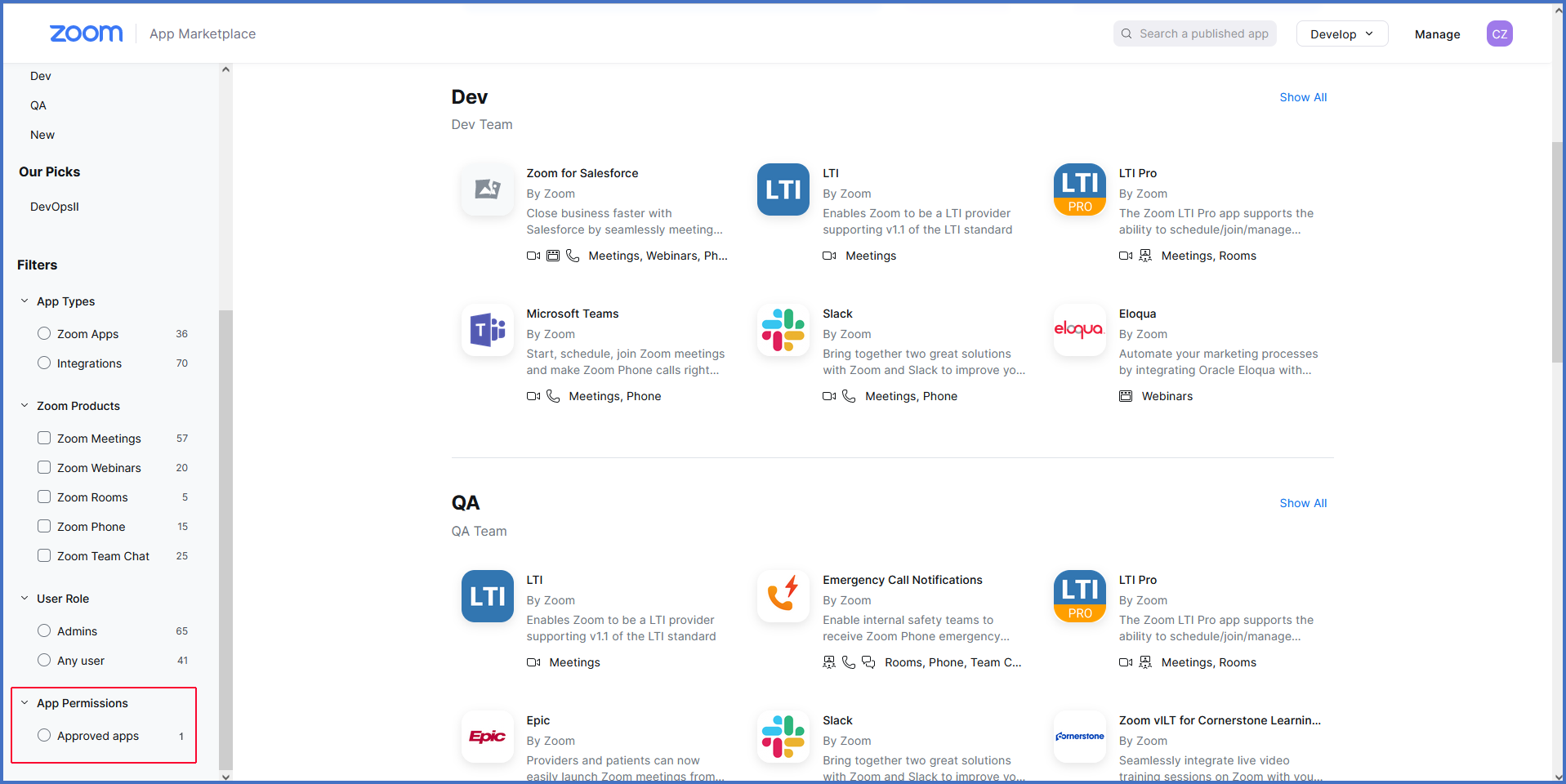Viewport: 1566px width, 784px height.
Task: Click the webinars icon under Eloqua
Action: point(1126,396)
